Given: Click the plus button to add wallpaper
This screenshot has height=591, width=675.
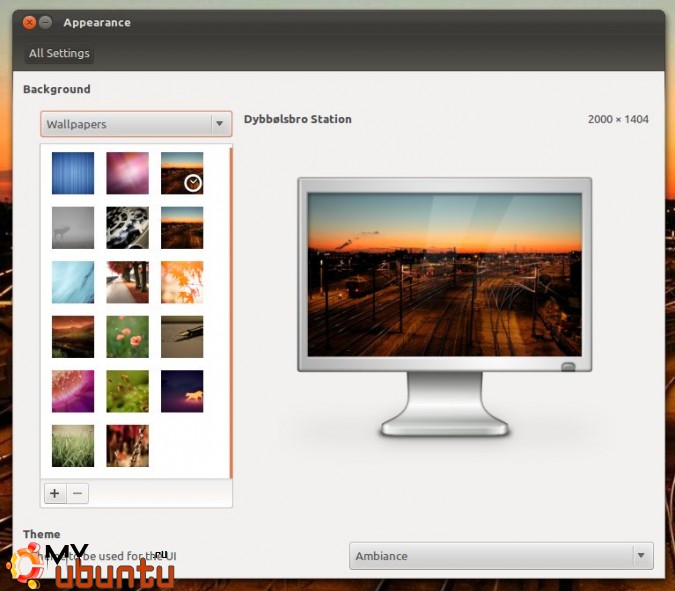Looking at the screenshot, I should [x=54, y=493].
